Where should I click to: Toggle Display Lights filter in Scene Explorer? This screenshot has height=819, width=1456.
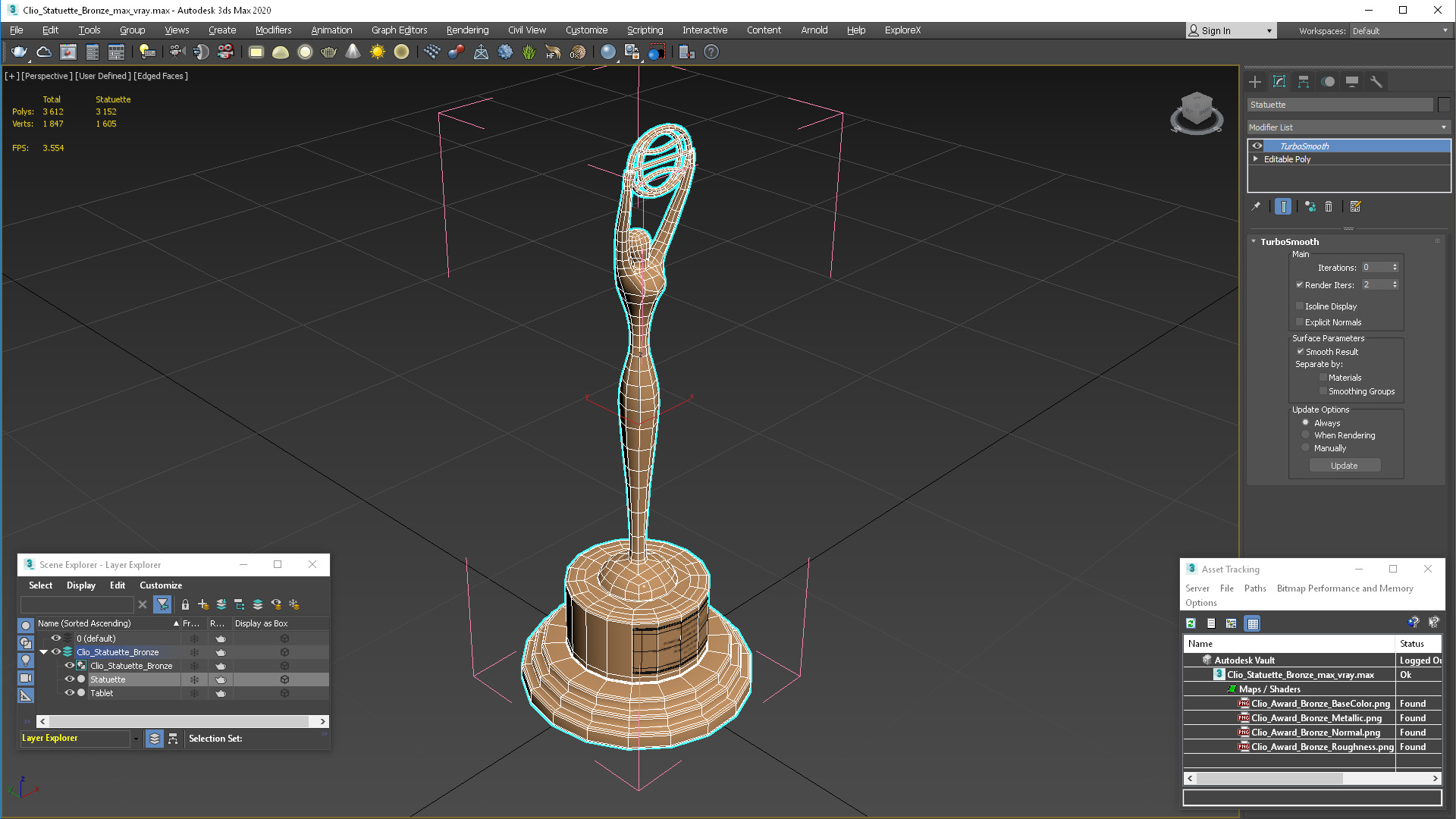coord(26,661)
